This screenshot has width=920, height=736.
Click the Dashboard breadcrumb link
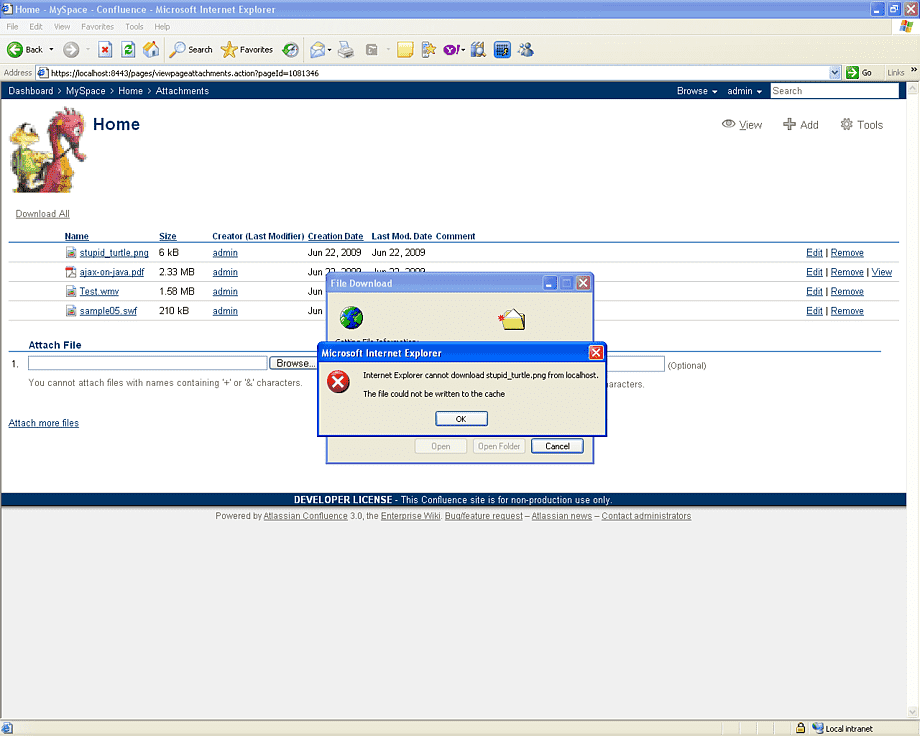(x=31, y=91)
